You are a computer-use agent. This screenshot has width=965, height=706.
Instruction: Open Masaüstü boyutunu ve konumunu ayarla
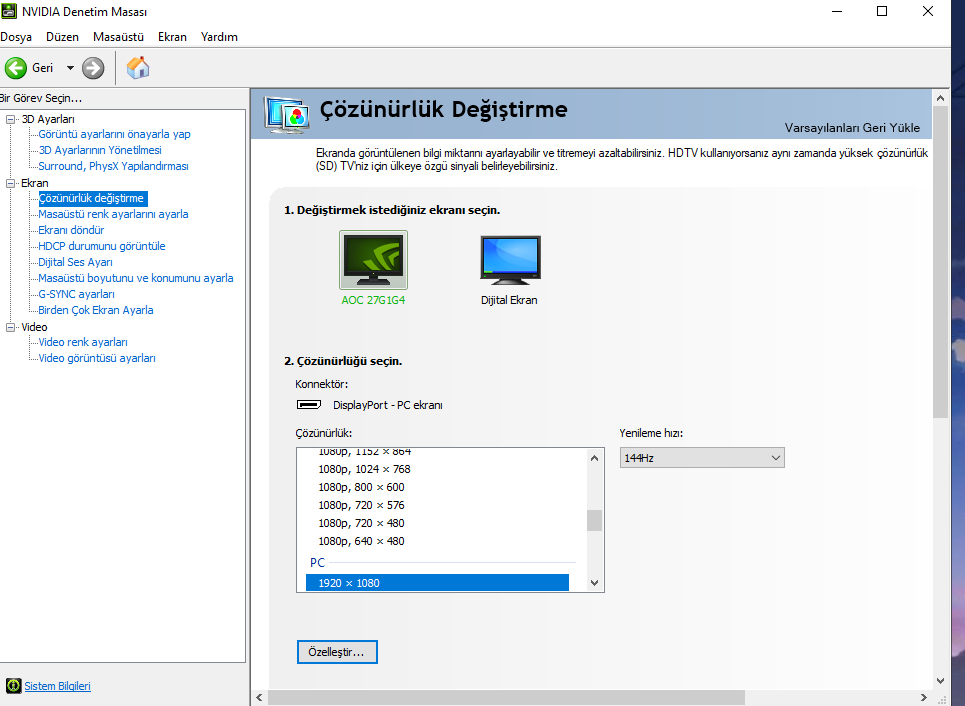pos(135,278)
